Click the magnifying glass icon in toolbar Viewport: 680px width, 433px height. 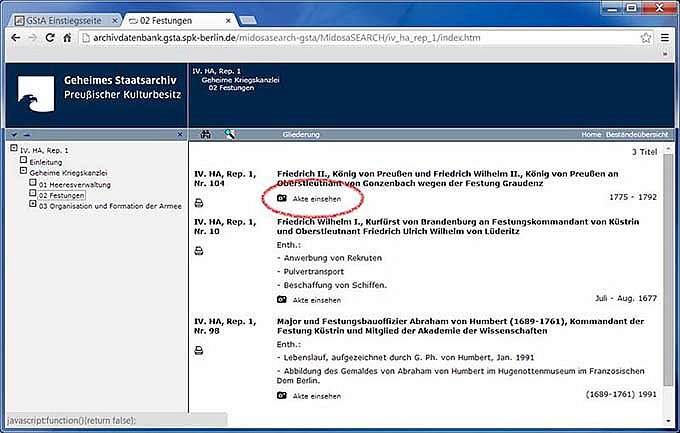(229, 134)
